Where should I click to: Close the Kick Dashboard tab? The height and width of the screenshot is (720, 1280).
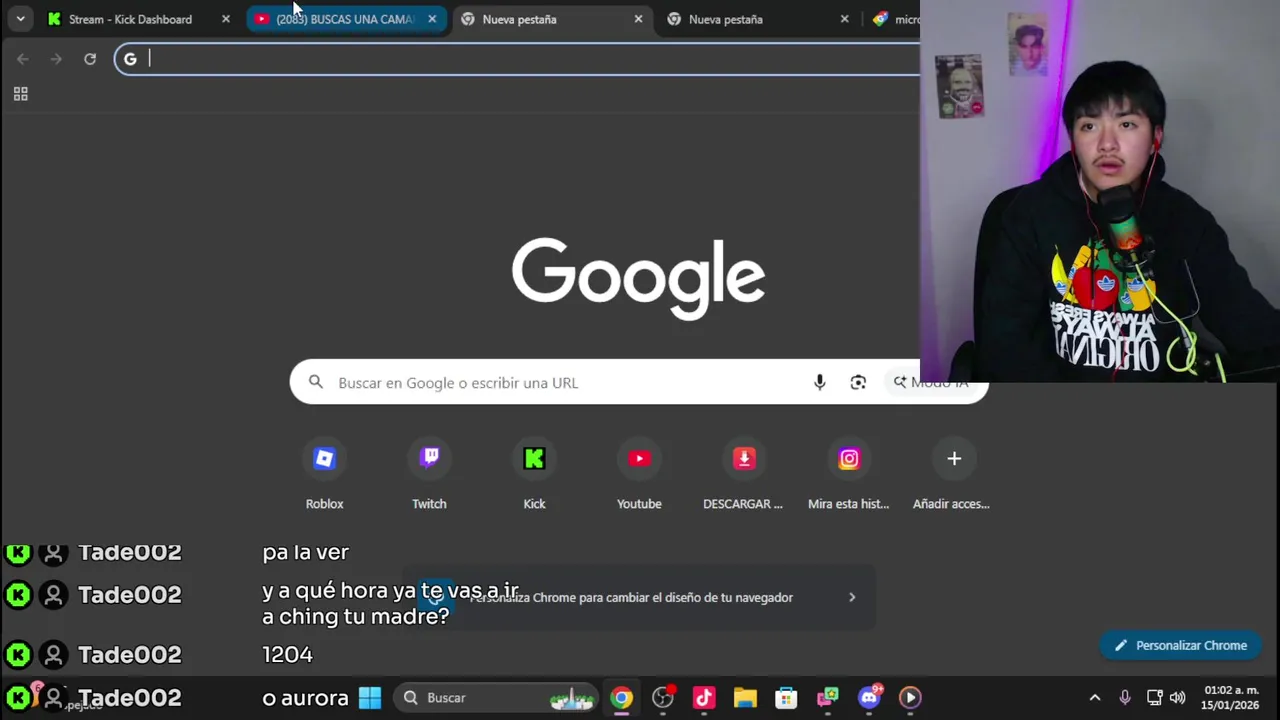point(226,19)
